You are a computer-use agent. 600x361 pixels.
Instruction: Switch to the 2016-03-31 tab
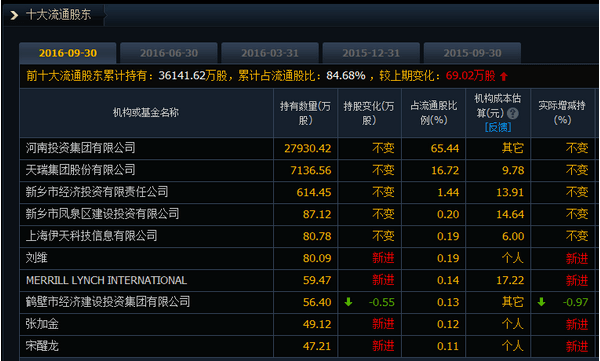click(x=270, y=53)
